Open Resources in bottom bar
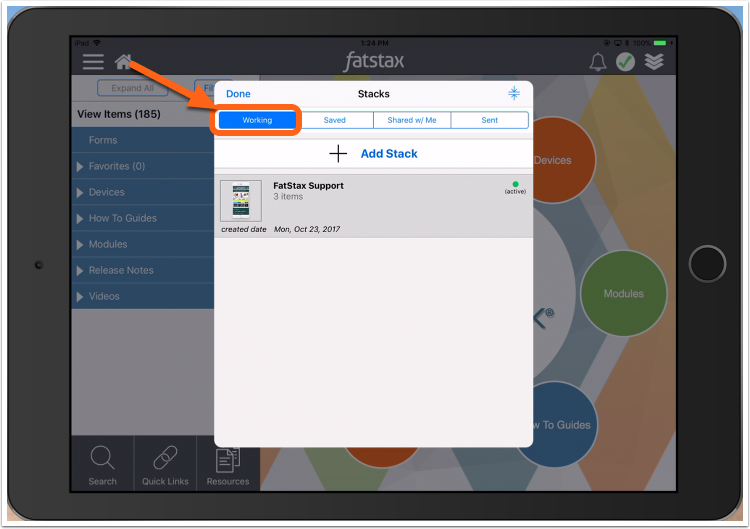This screenshot has height=529, width=750. pyautogui.click(x=228, y=467)
